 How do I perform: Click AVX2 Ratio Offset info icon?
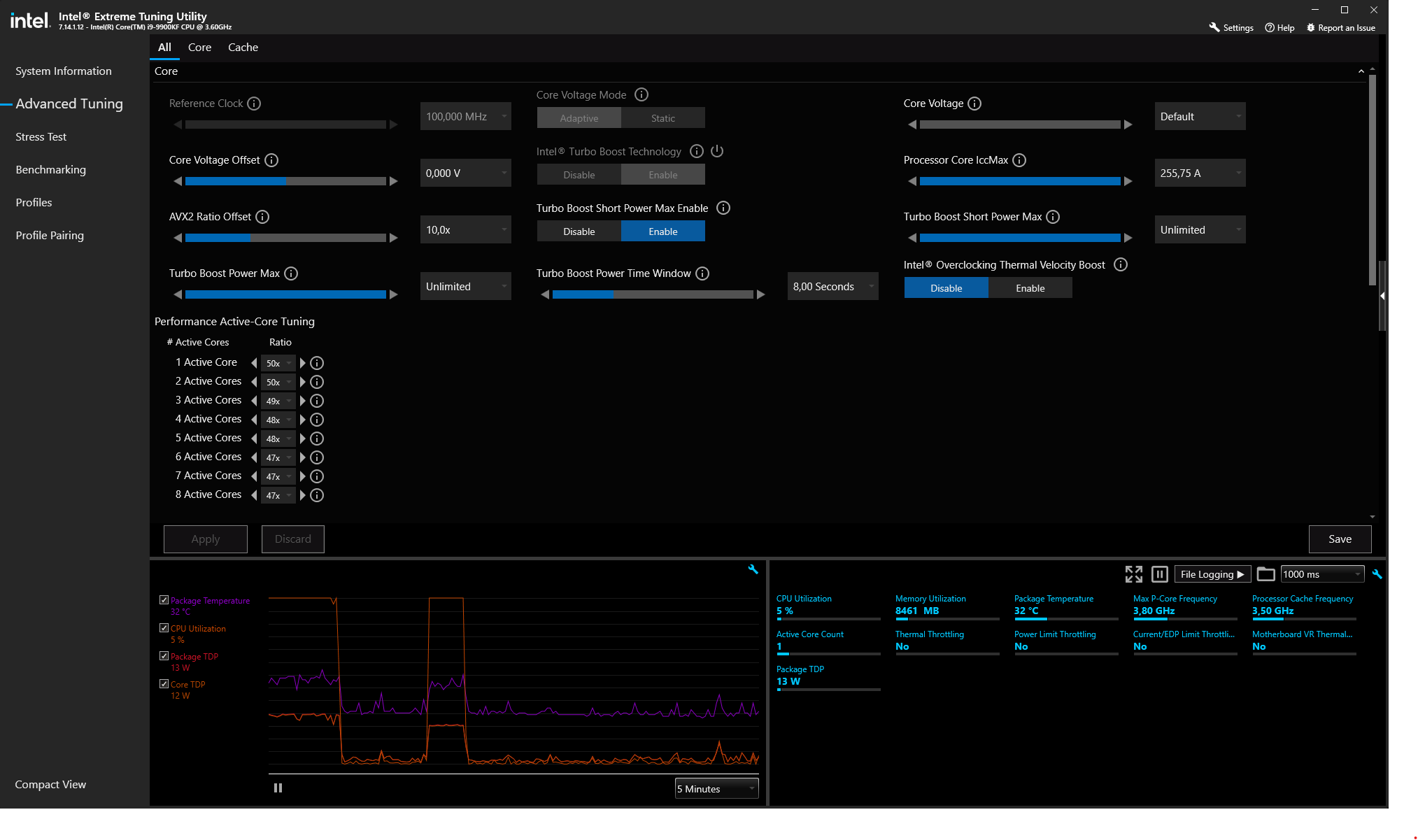(x=262, y=217)
